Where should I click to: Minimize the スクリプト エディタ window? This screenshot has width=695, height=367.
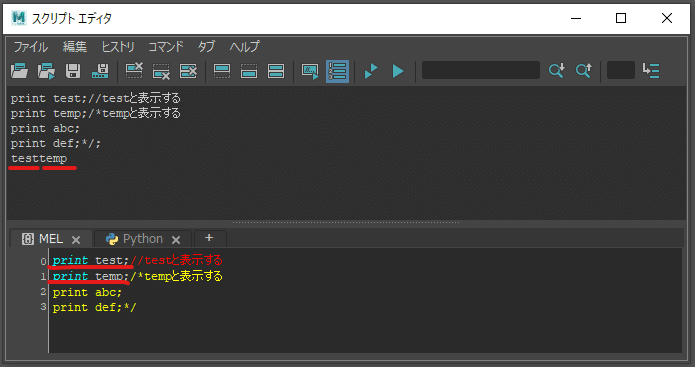pos(576,18)
